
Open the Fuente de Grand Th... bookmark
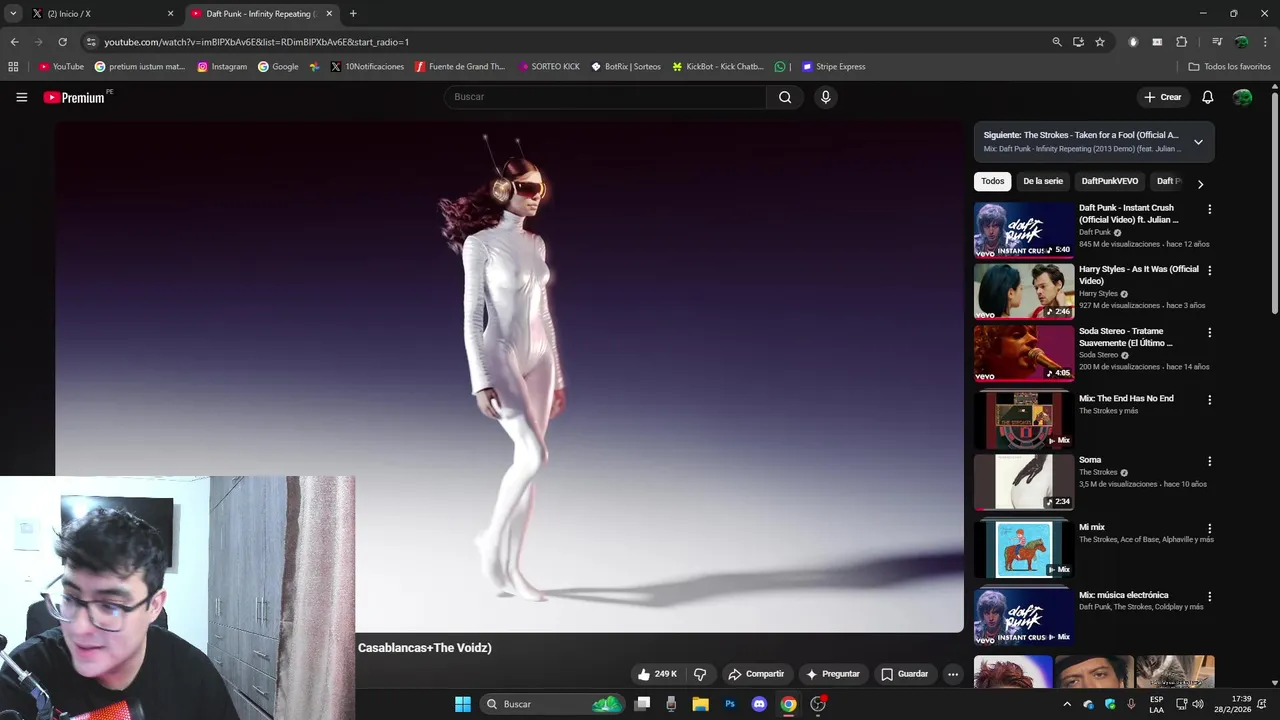(460, 67)
